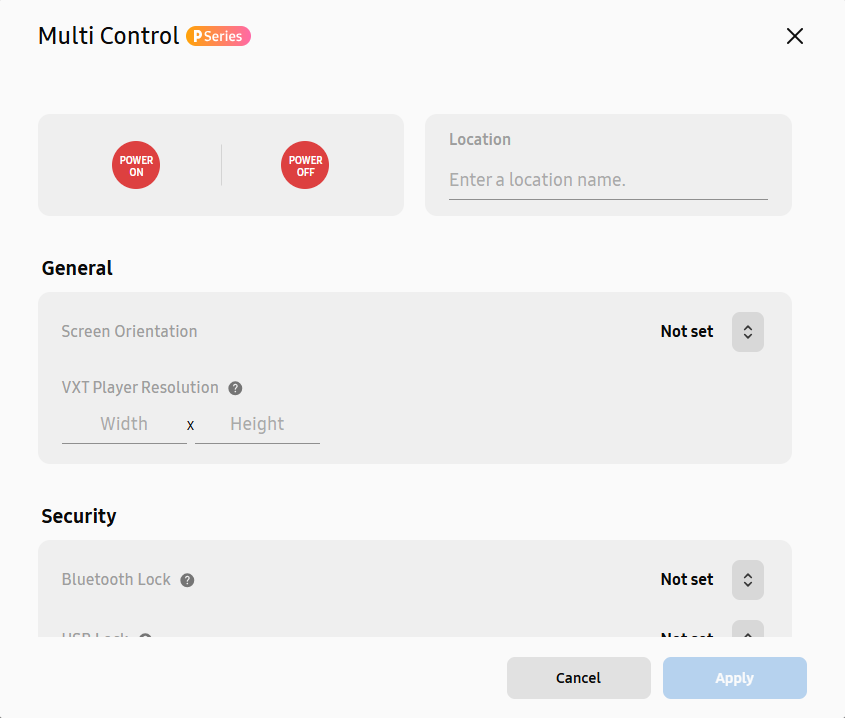Focus the Height resolution field

tap(257, 424)
